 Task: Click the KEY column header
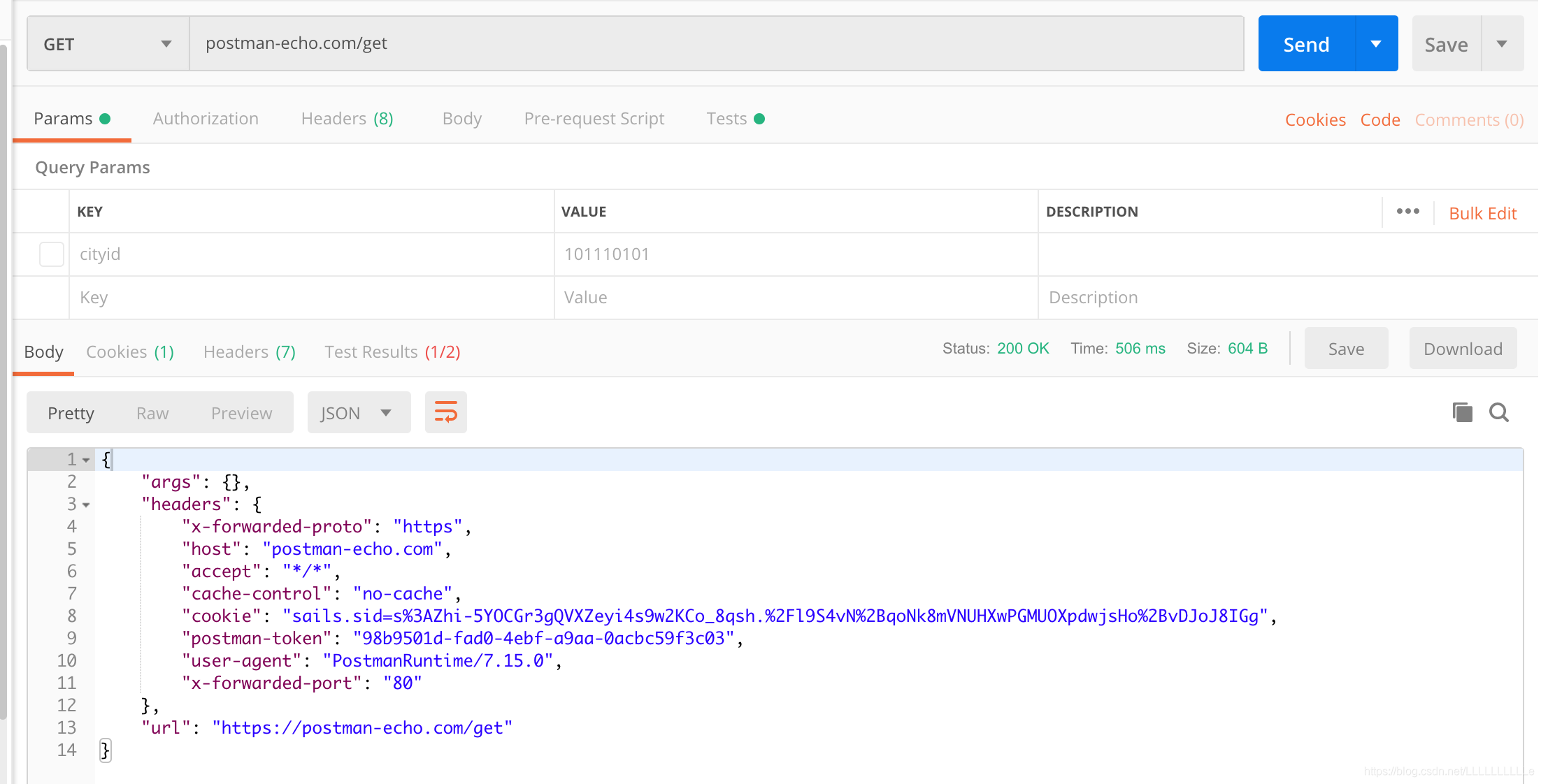coord(89,212)
